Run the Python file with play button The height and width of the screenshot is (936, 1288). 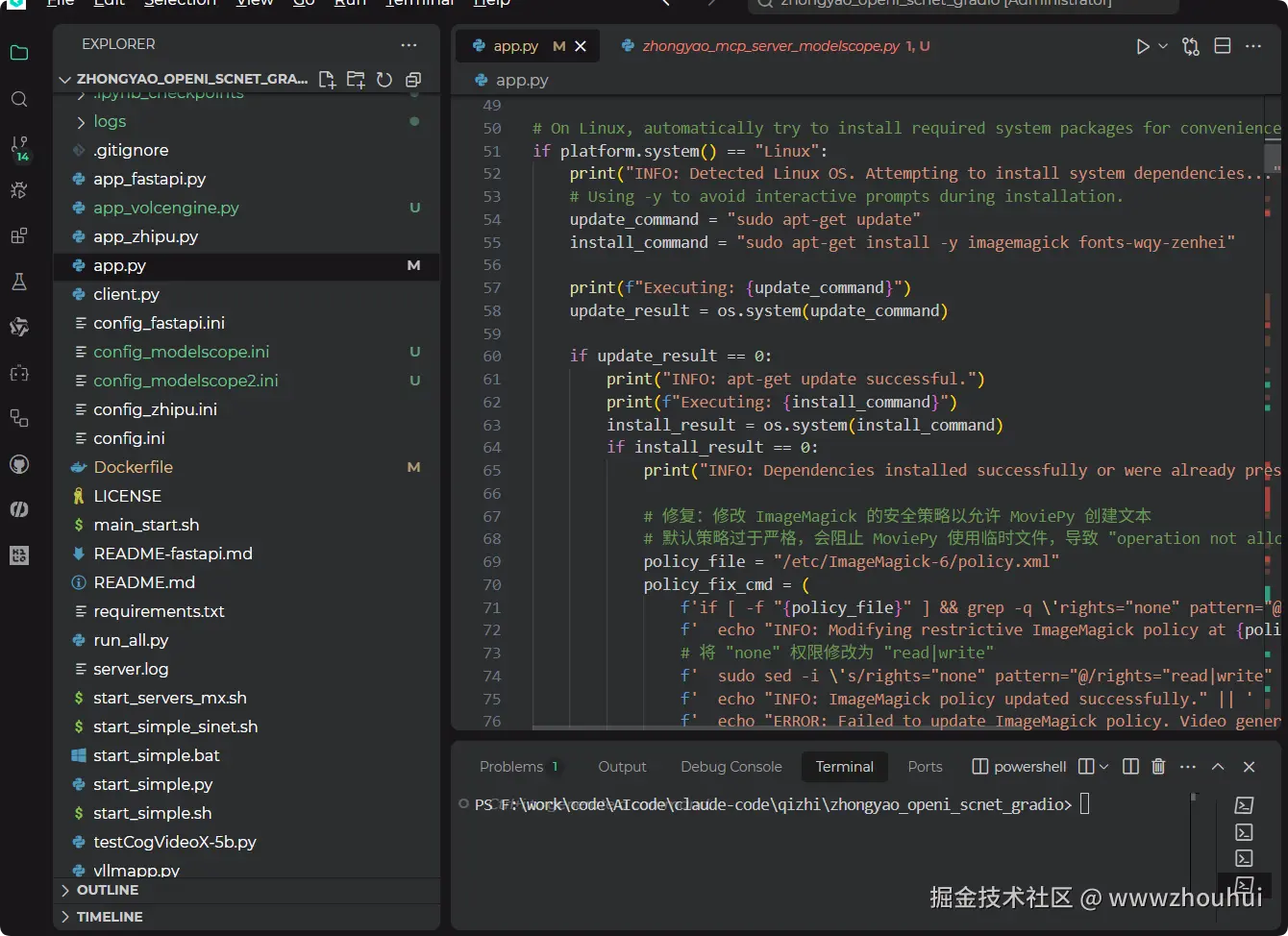click(1142, 46)
